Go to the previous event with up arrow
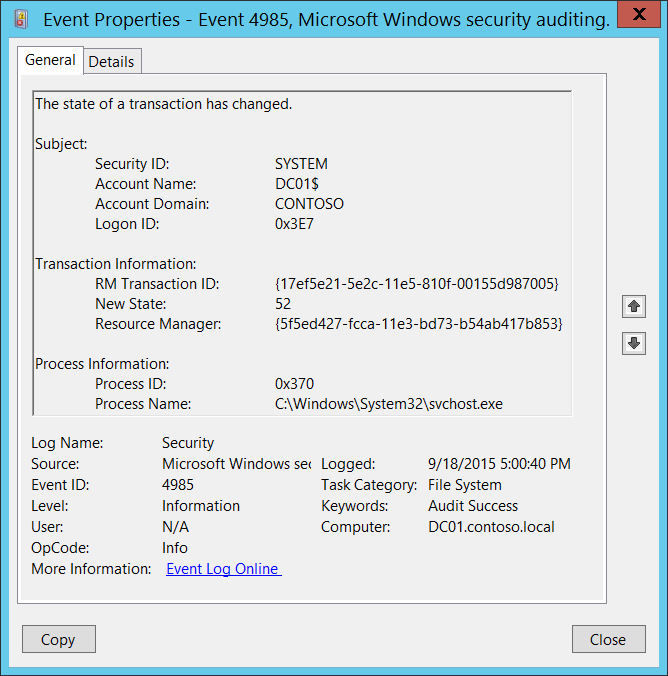Image resolution: width=668 pixels, height=676 pixels. click(634, 306)
